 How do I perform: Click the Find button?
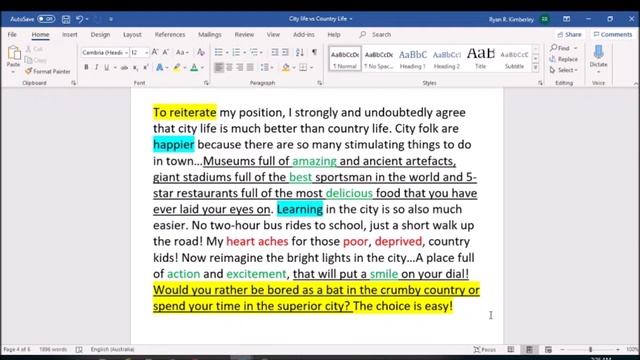(x=563, y=48)
